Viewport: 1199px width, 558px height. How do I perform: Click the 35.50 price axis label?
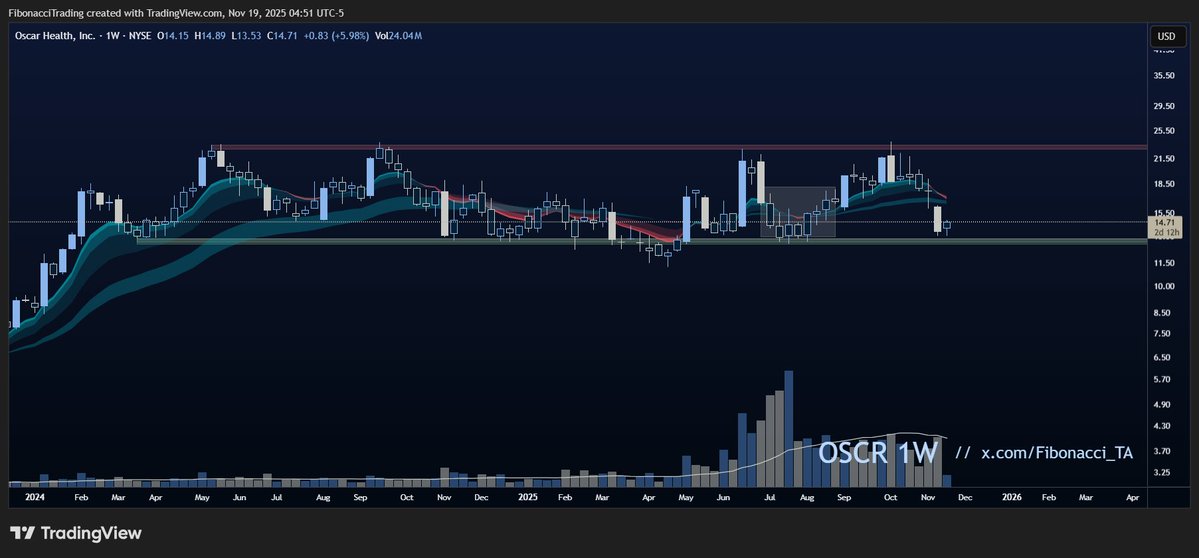click(x=1165, y=76)
